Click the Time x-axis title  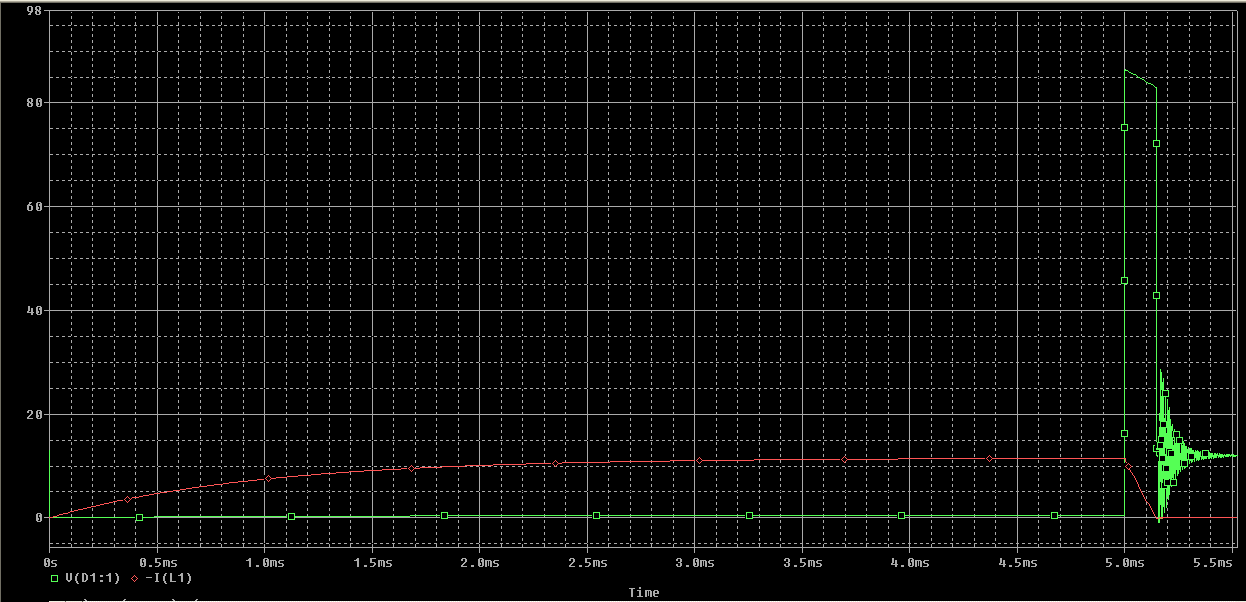(x=644, y=593)
